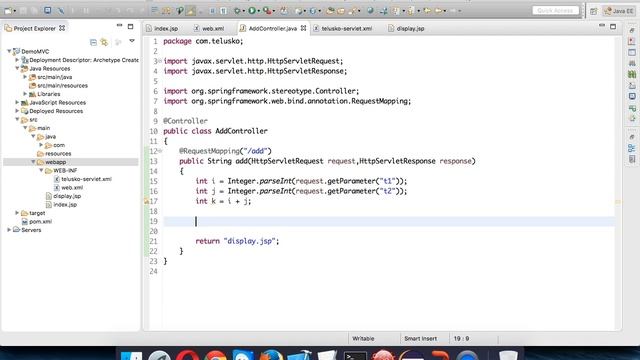Click the Debug toolbar button

(x=237, y=11)
